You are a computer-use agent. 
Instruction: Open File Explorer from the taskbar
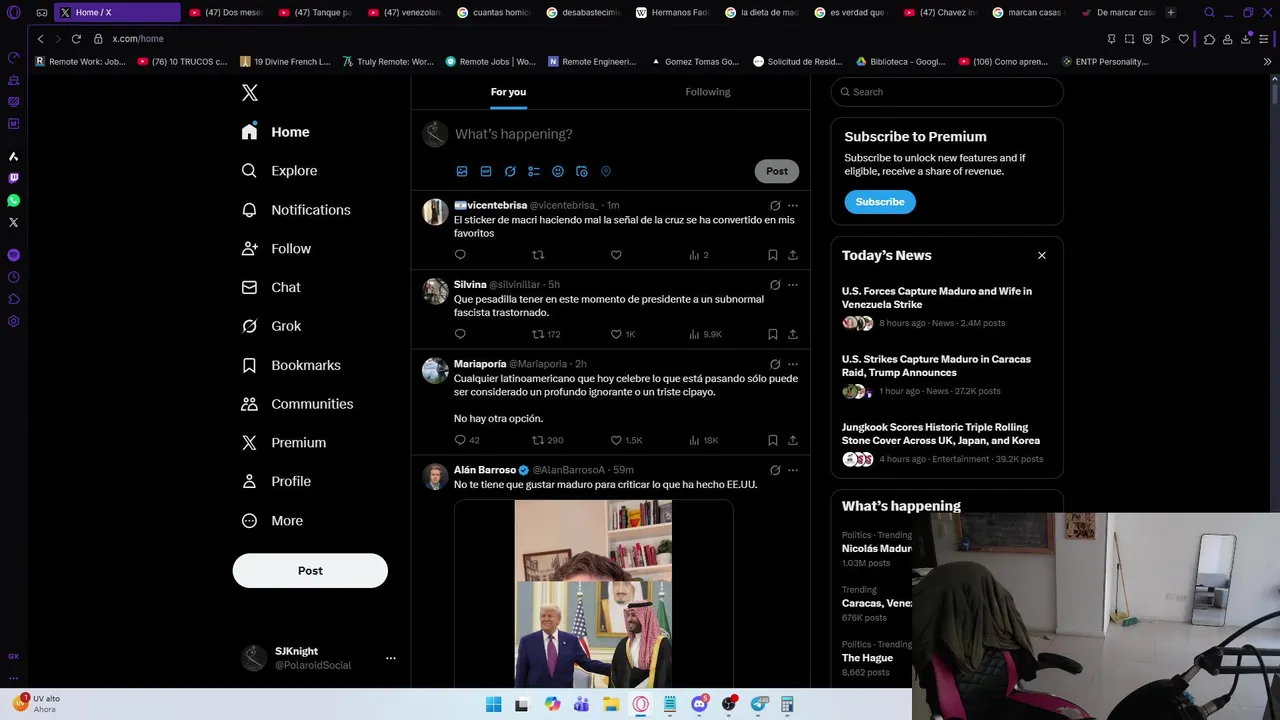(611, 705)
